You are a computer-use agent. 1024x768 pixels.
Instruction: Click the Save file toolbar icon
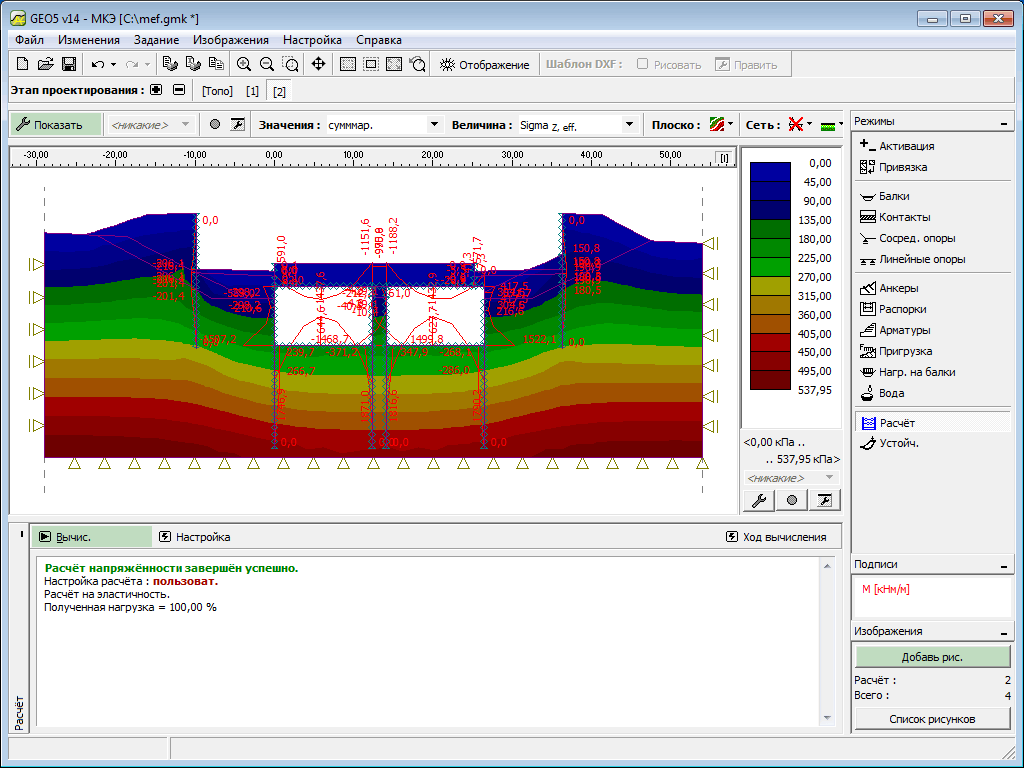[69, 64]
